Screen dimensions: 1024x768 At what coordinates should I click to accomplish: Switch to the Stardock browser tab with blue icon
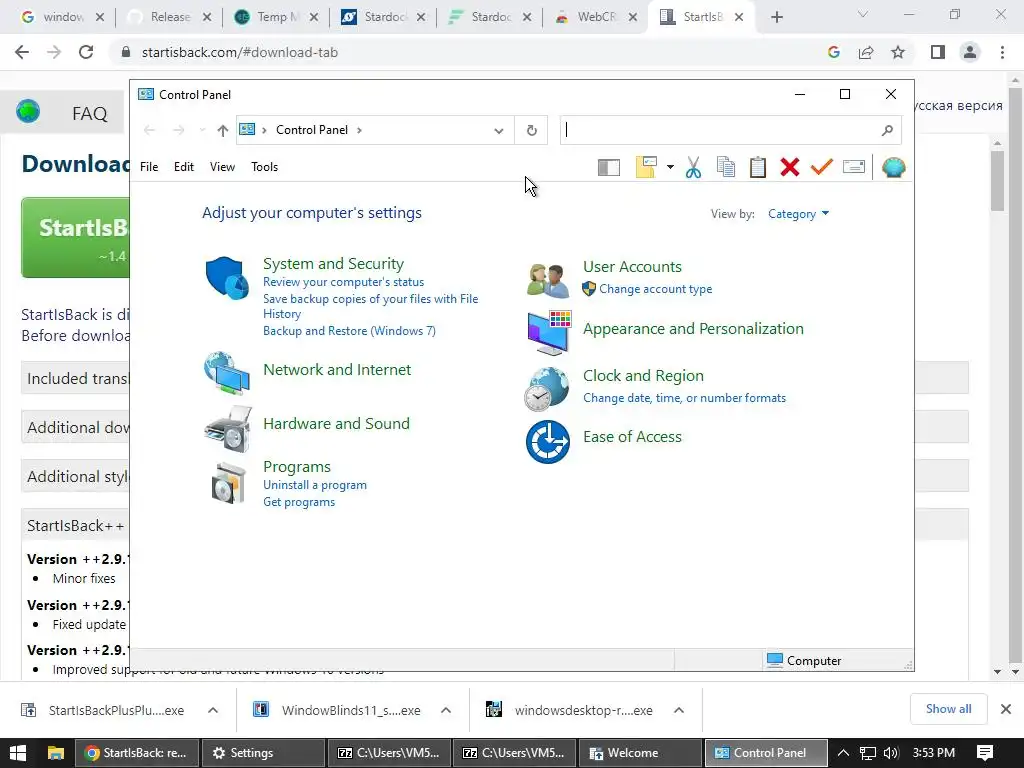click(383, 17)
